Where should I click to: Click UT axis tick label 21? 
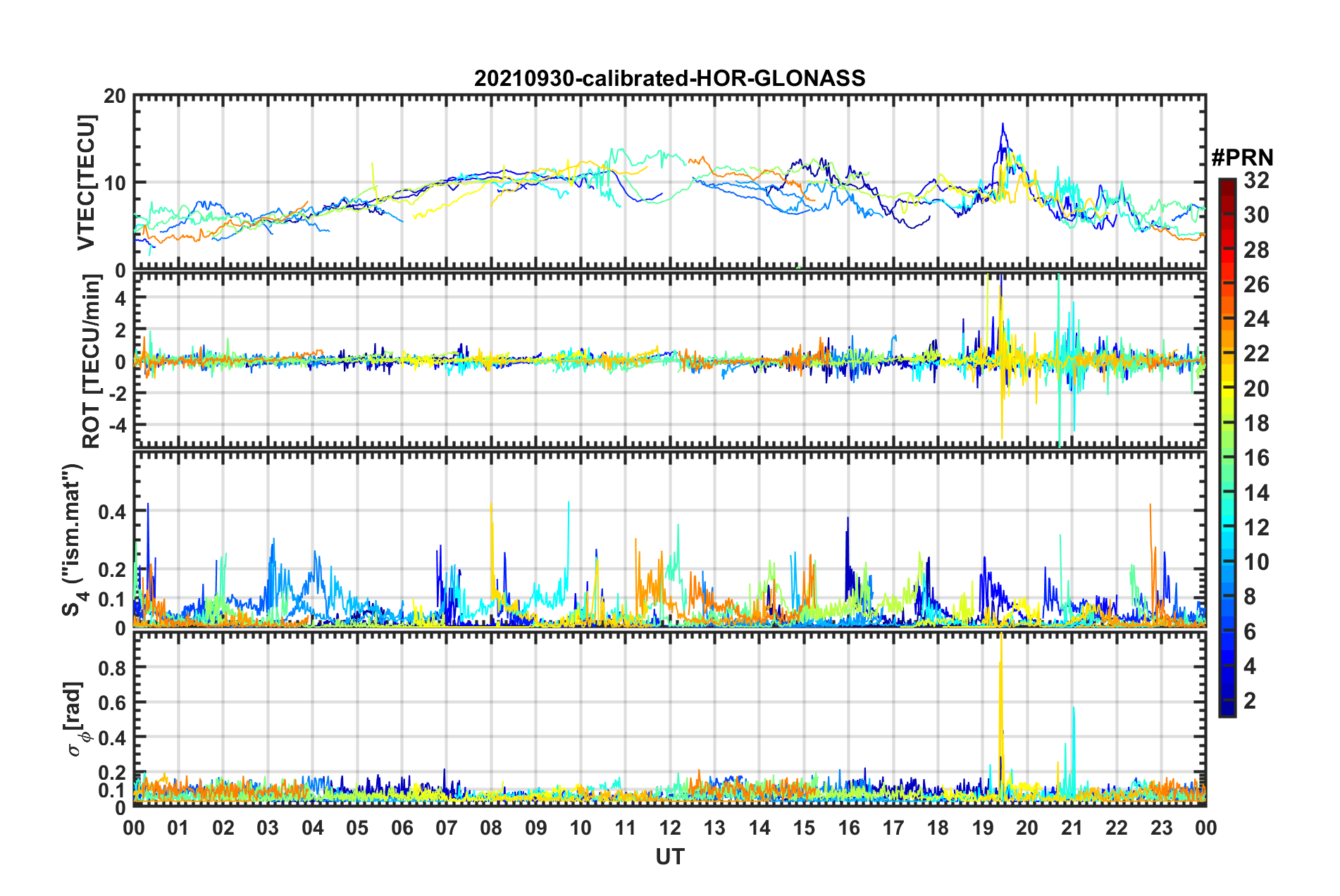point(1072,828)
